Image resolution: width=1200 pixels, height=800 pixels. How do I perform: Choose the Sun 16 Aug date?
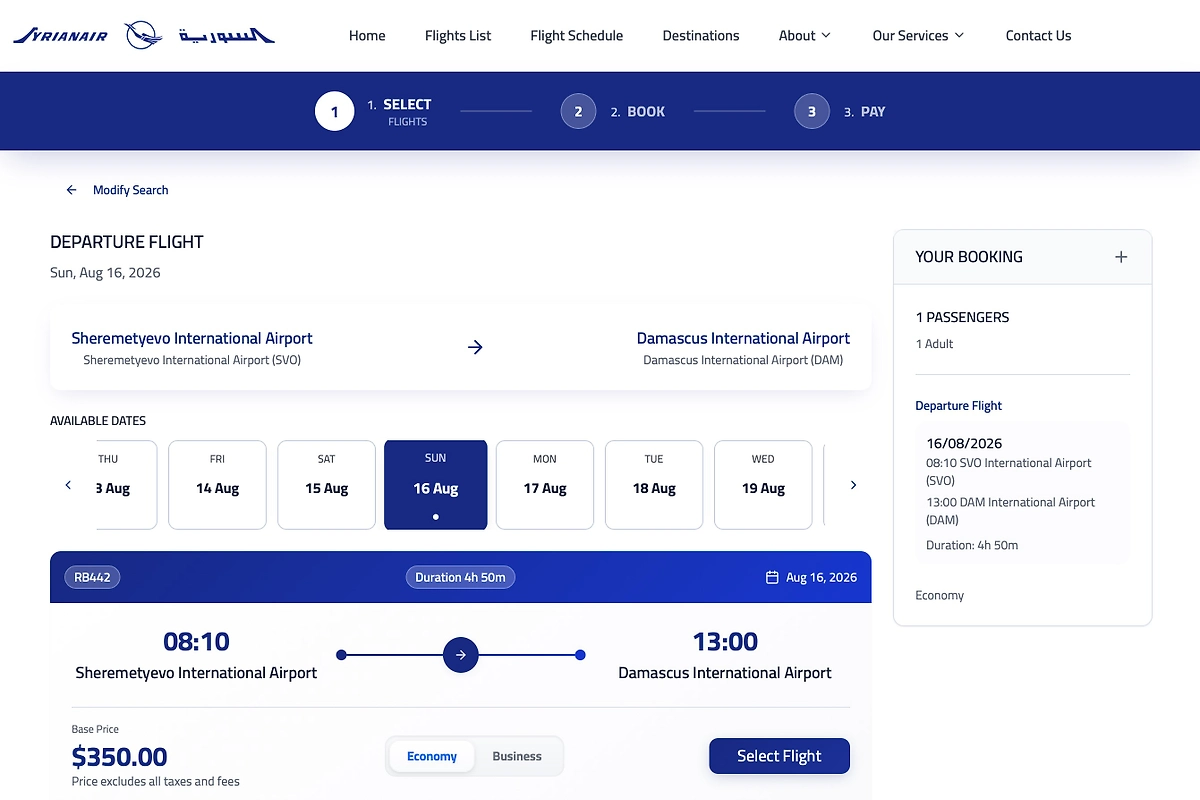(x=436, y=485)
